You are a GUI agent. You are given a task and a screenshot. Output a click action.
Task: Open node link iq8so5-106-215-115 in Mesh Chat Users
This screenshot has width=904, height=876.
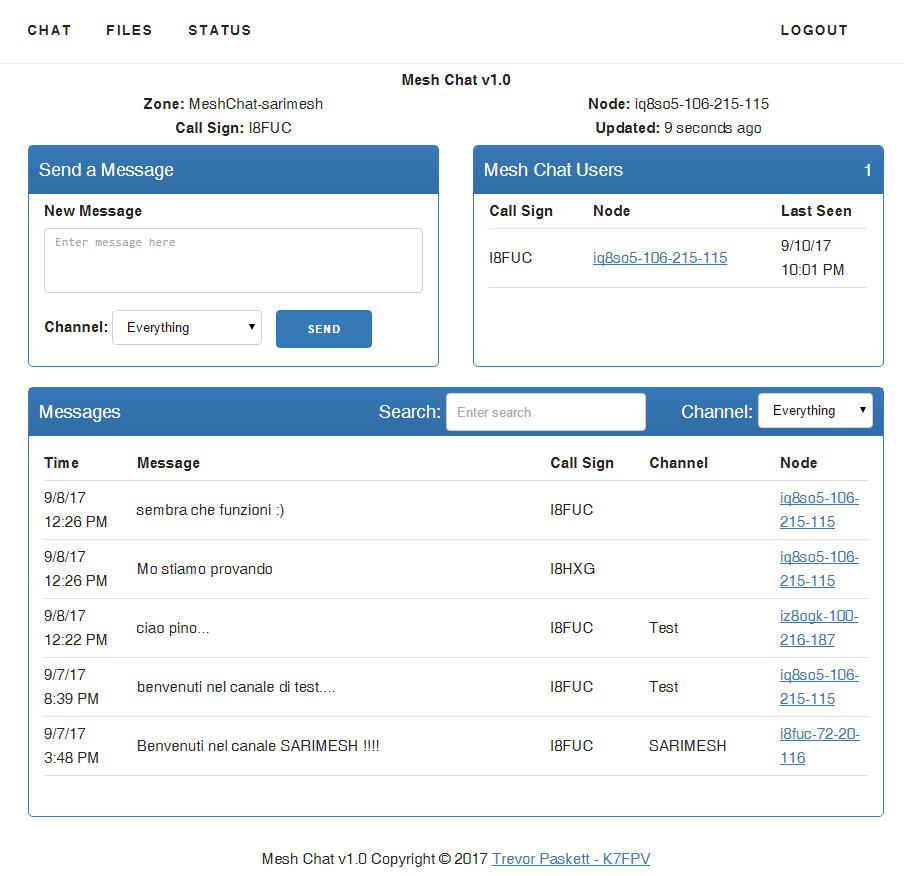pos(660,258)
